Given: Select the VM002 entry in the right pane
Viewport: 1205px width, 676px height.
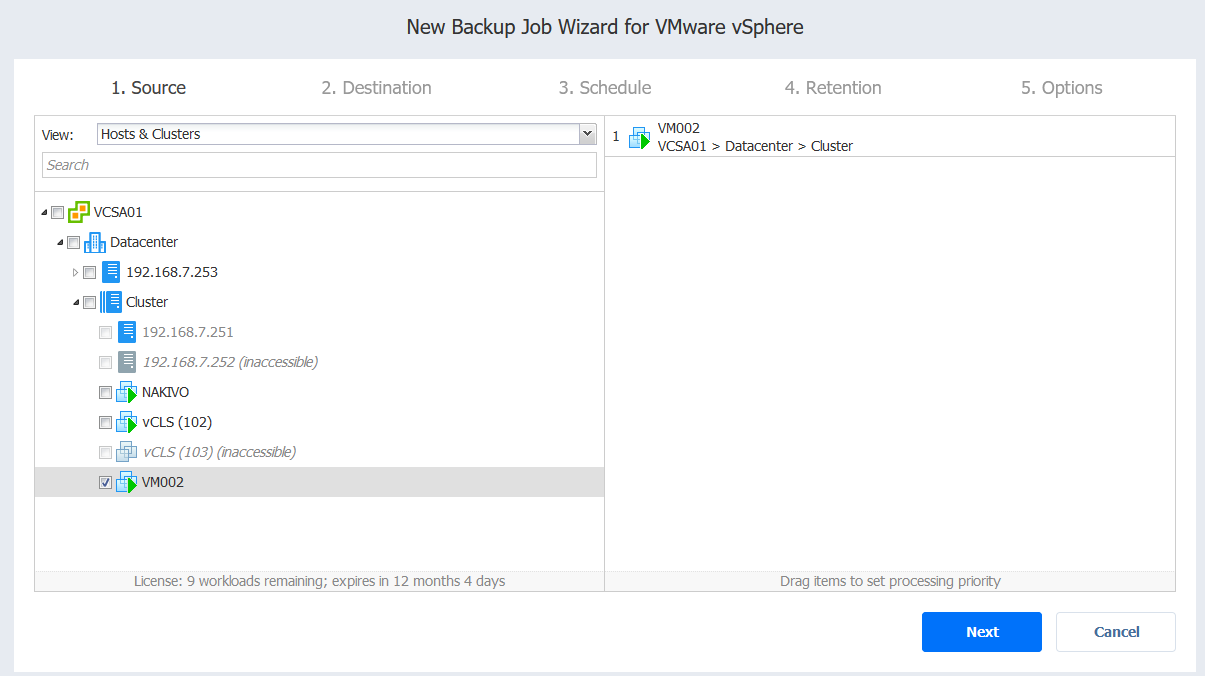Looking at the screenshot, I should coord(890,137).
